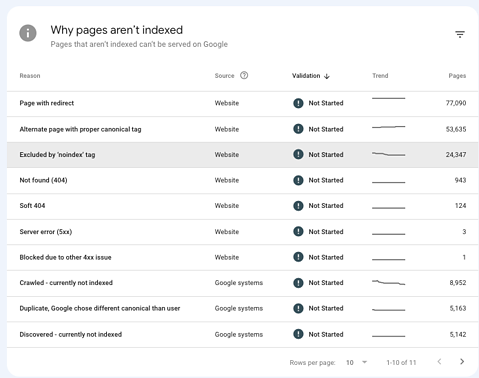Click the Validation sort arrow
This screenshot has width=479, height=378.
click(327, 76)
